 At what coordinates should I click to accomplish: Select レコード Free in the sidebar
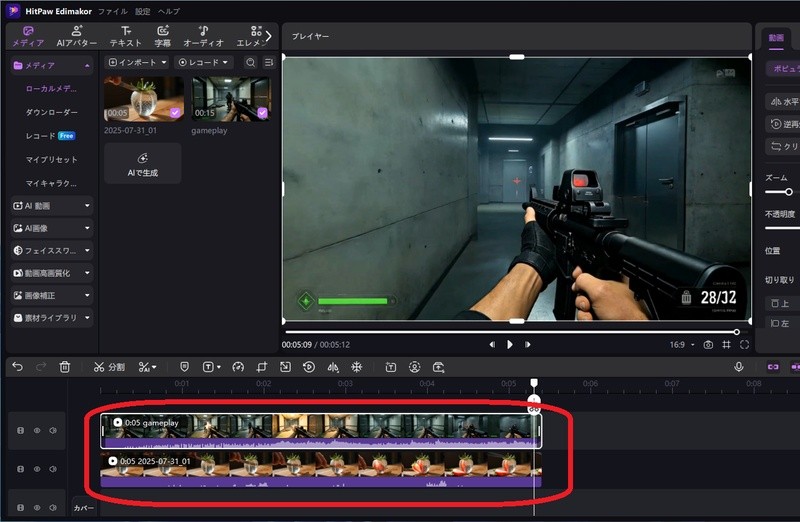point(50,136)
